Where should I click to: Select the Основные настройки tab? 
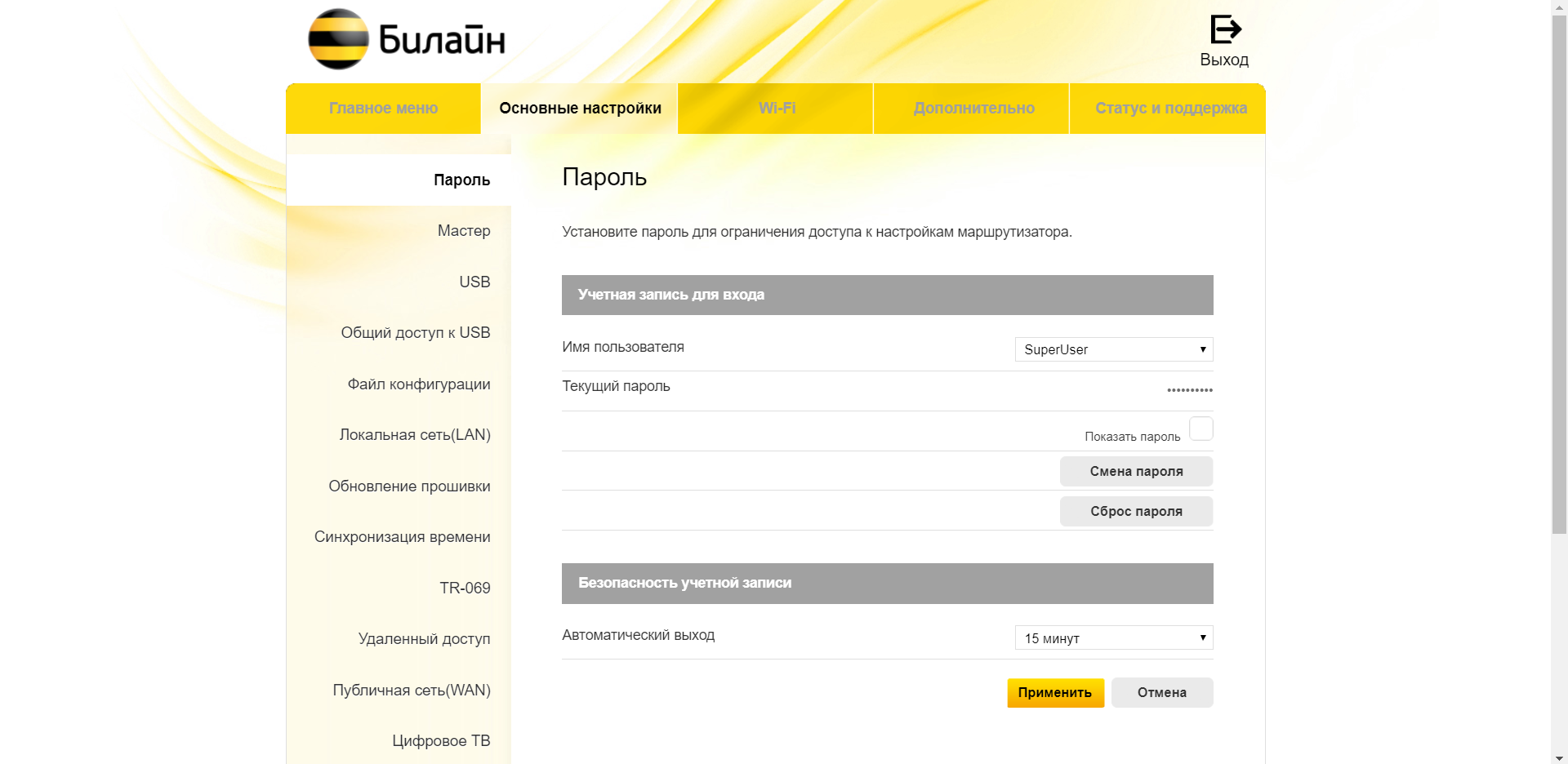(580, 108)
